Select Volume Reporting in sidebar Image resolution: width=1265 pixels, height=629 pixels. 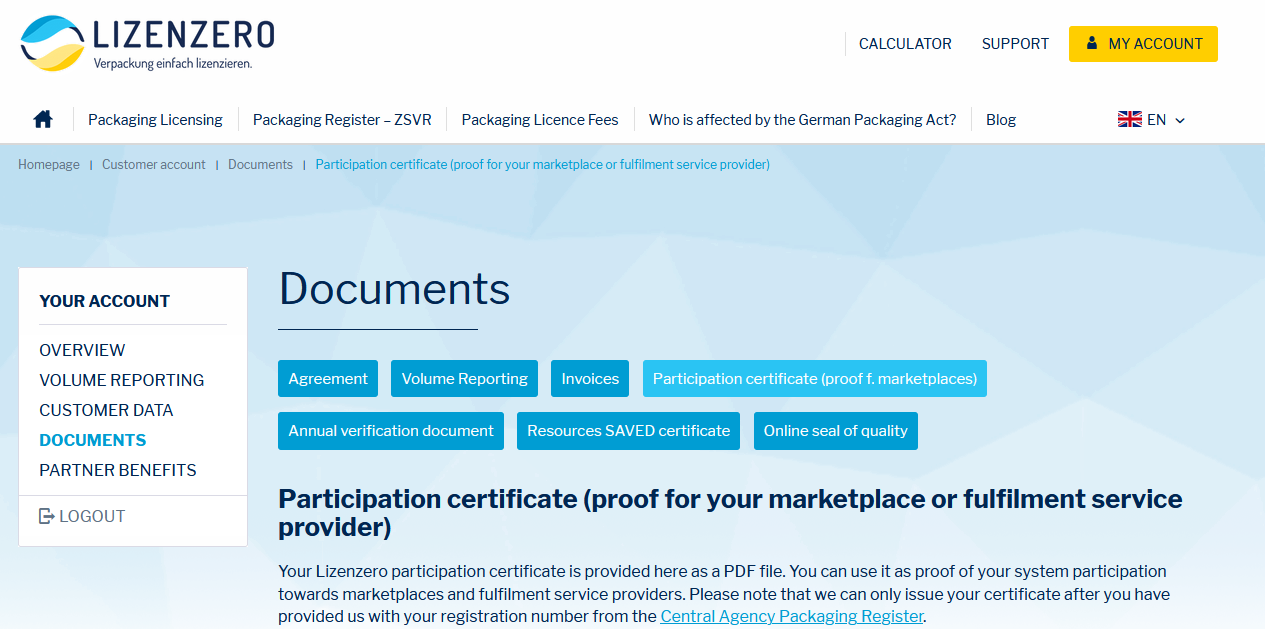pos(122,380)
